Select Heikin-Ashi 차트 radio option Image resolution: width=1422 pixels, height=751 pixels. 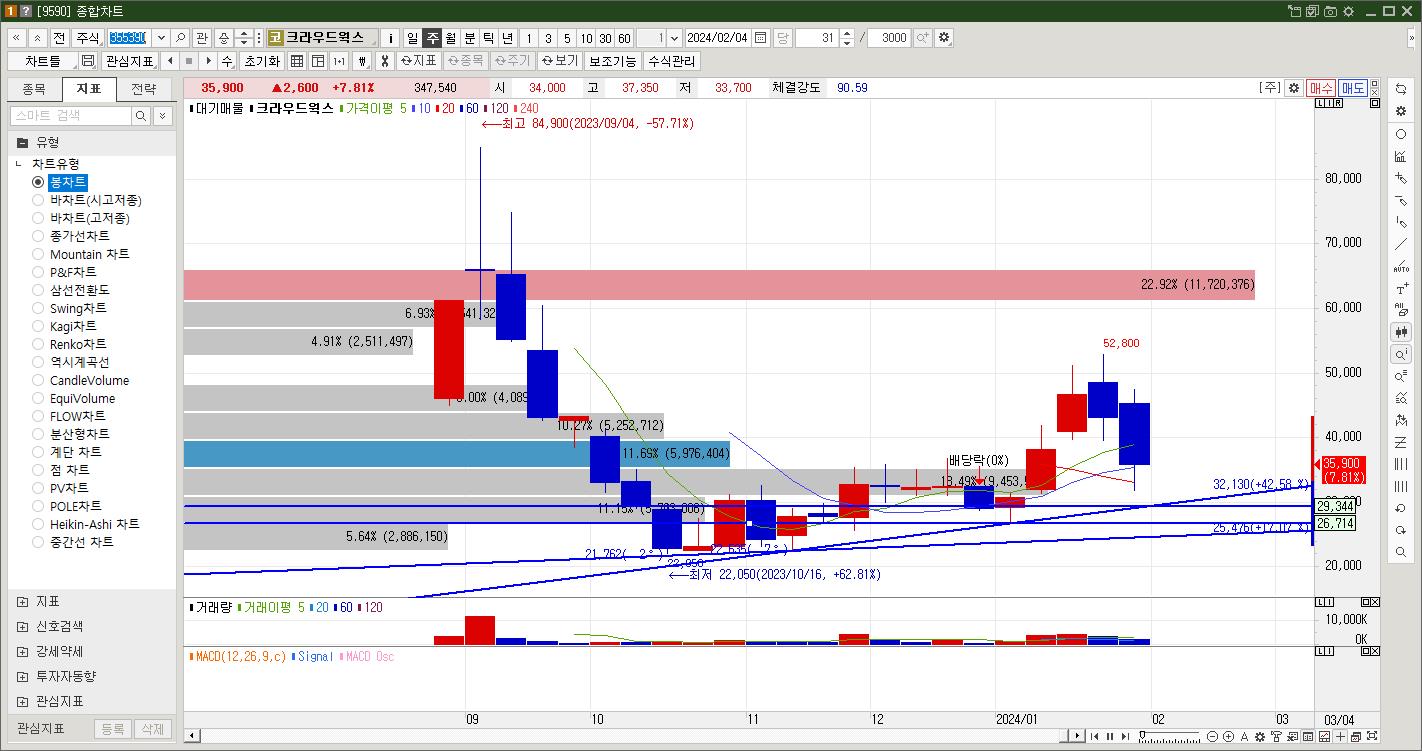[x=38, y=524]
